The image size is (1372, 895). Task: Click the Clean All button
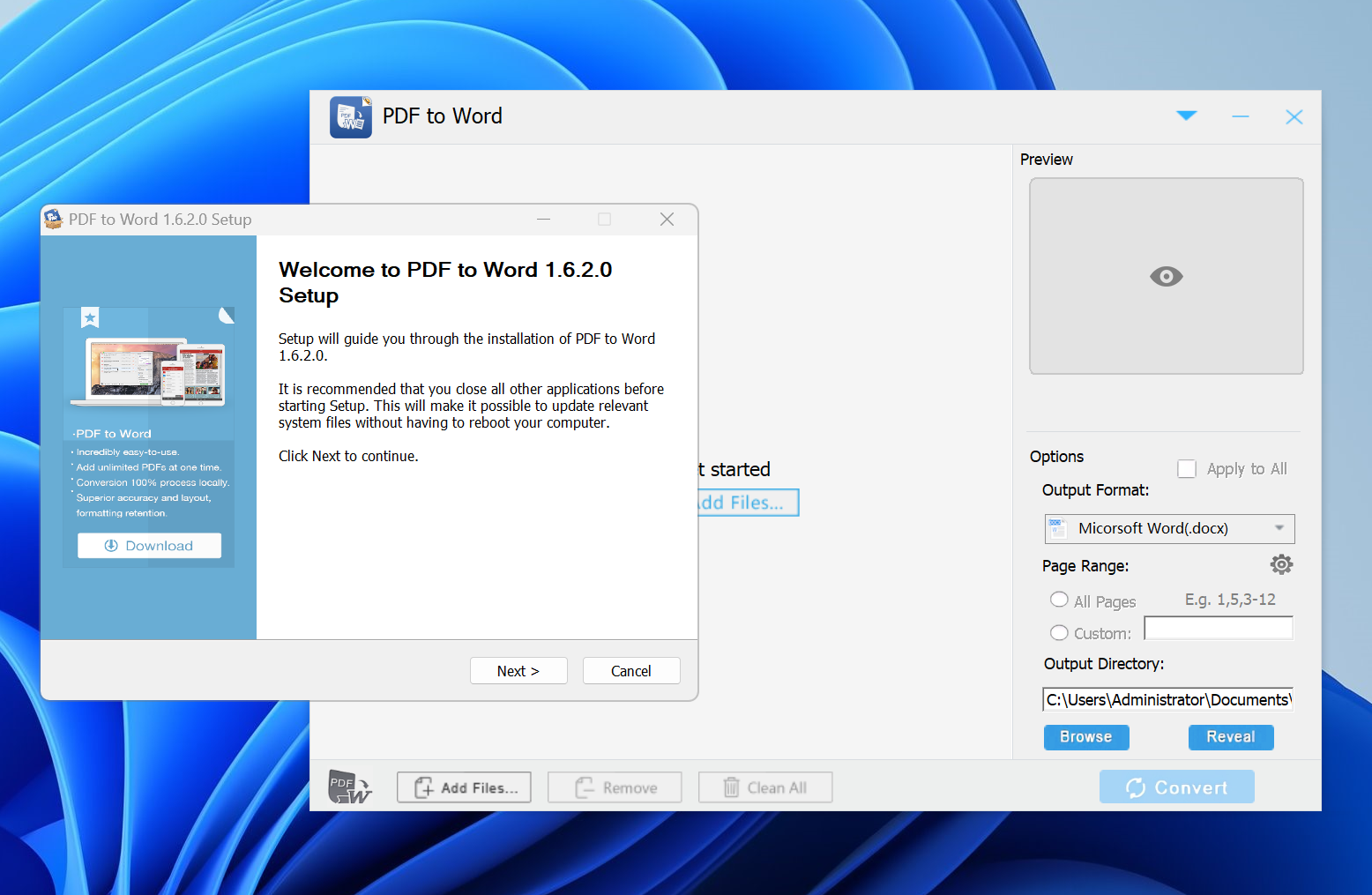coord(765,787)
